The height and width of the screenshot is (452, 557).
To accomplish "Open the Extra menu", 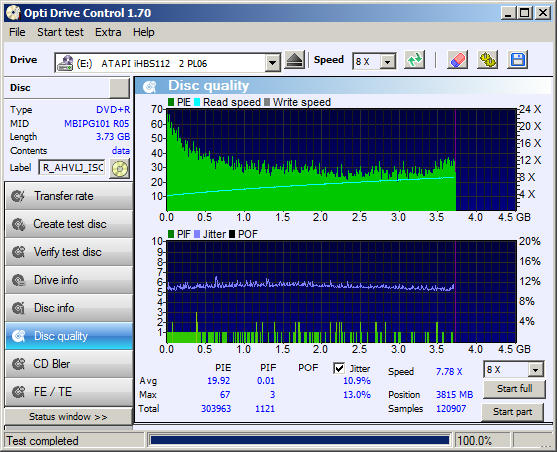I will click(x=108, y=32).
